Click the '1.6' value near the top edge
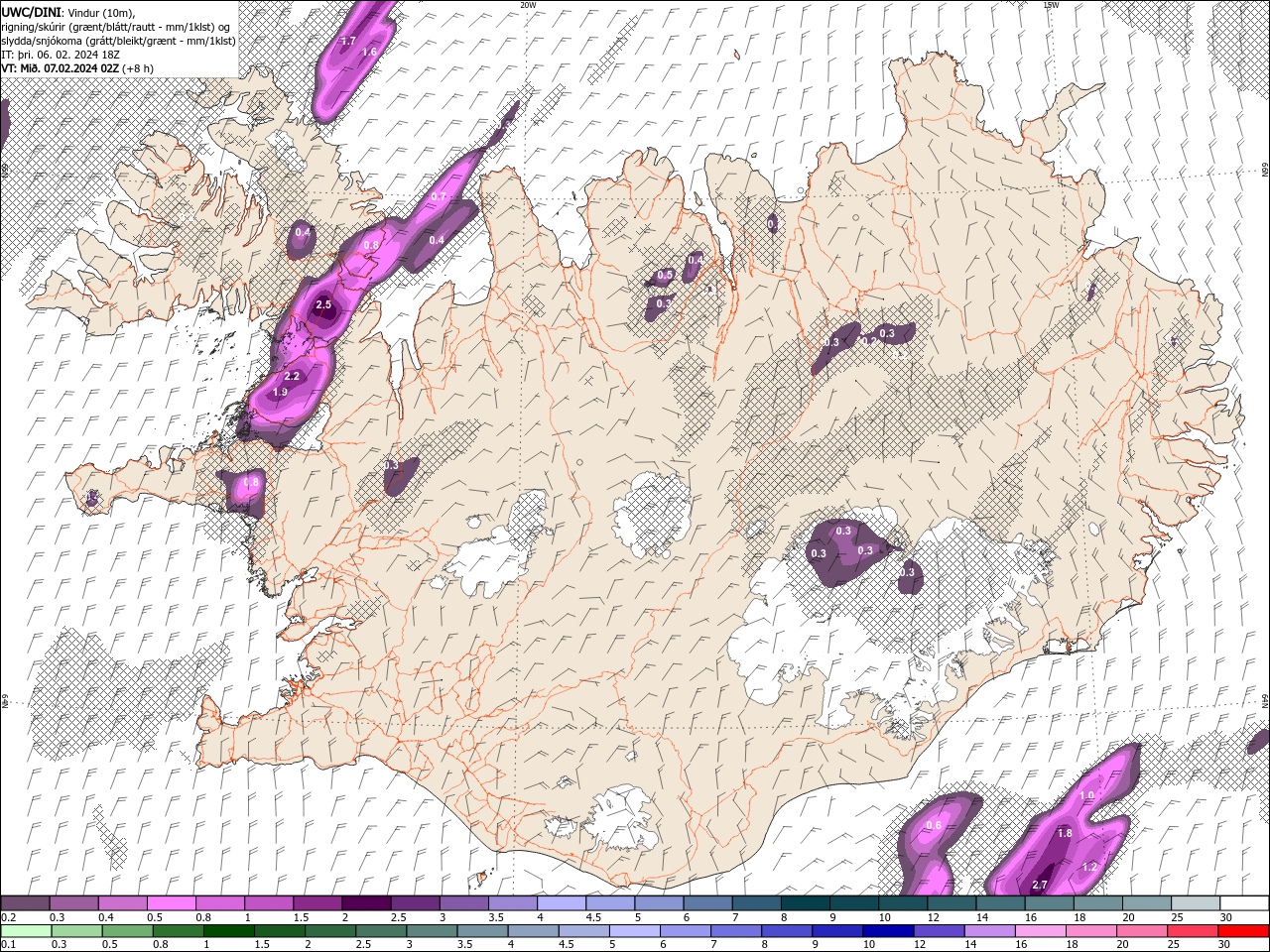 click(x=370, y=52)
